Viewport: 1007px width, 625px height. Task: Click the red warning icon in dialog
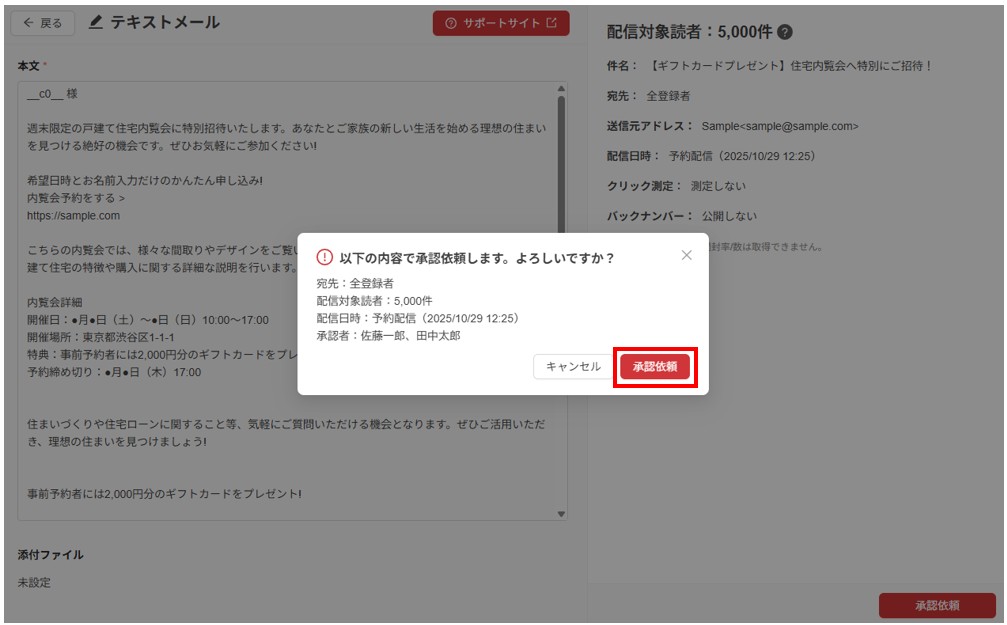[324, 257]
